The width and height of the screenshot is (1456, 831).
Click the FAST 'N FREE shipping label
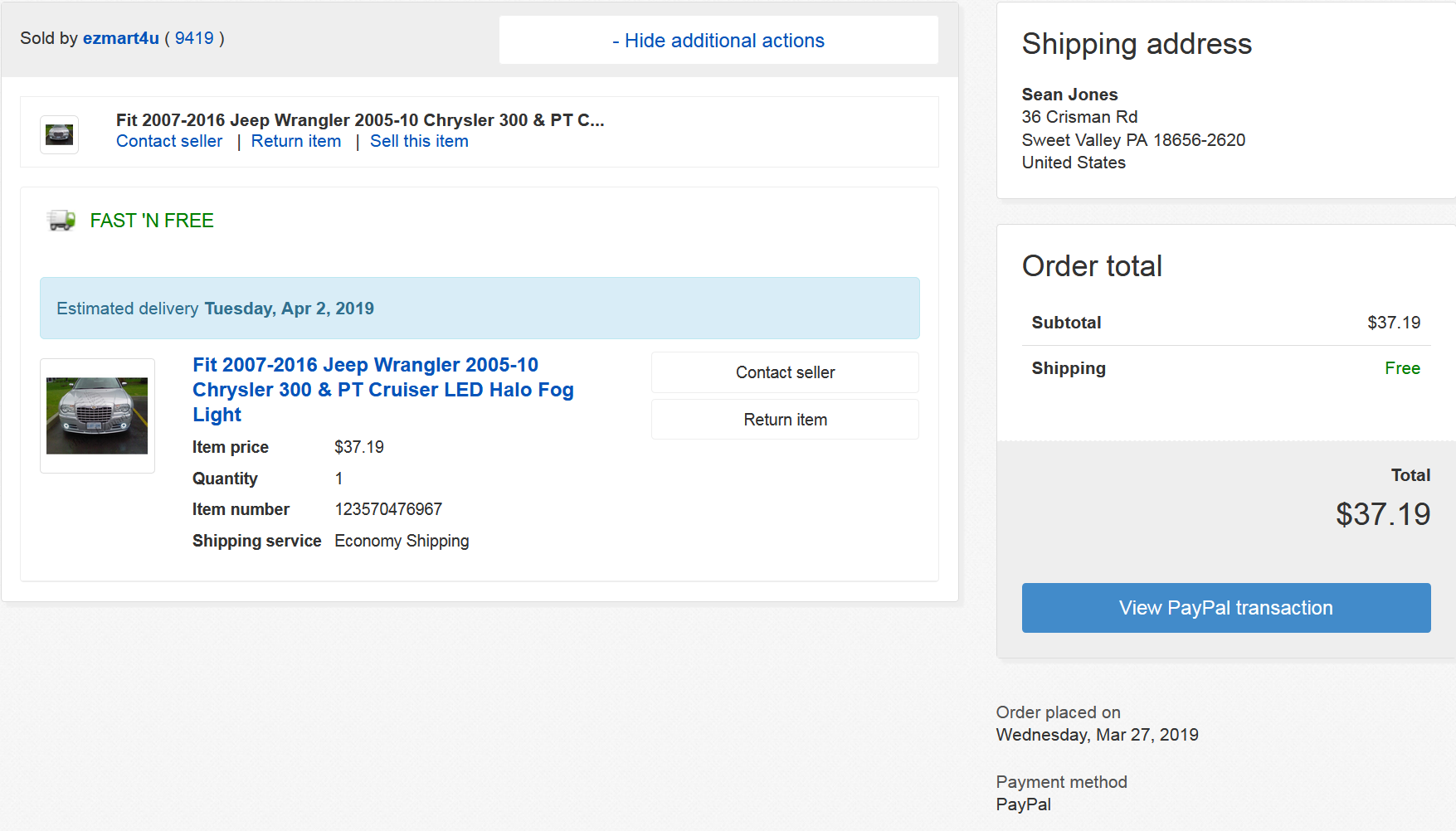pyautogui.click(x=152, y=221)
